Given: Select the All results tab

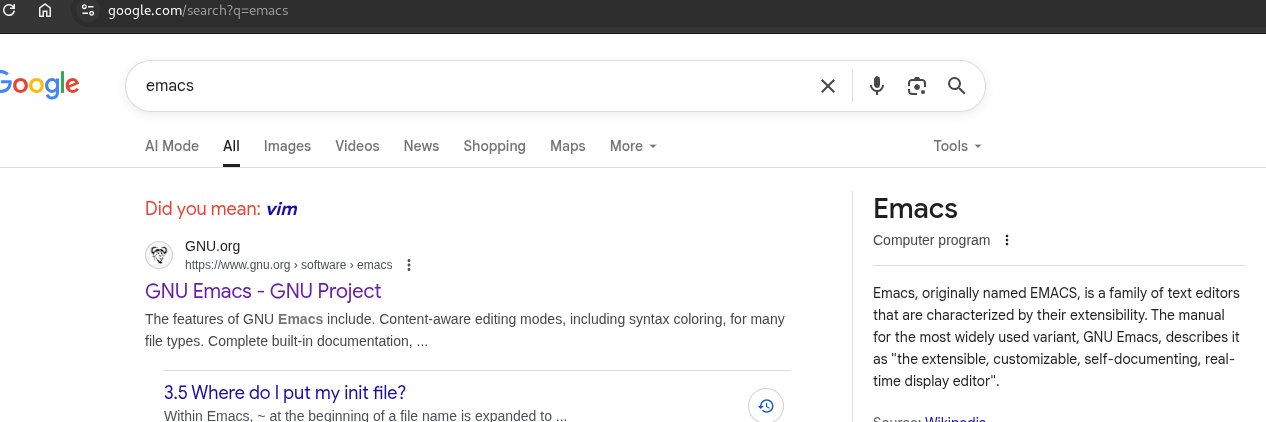Looking at the screenshot, I should [231, 146].
